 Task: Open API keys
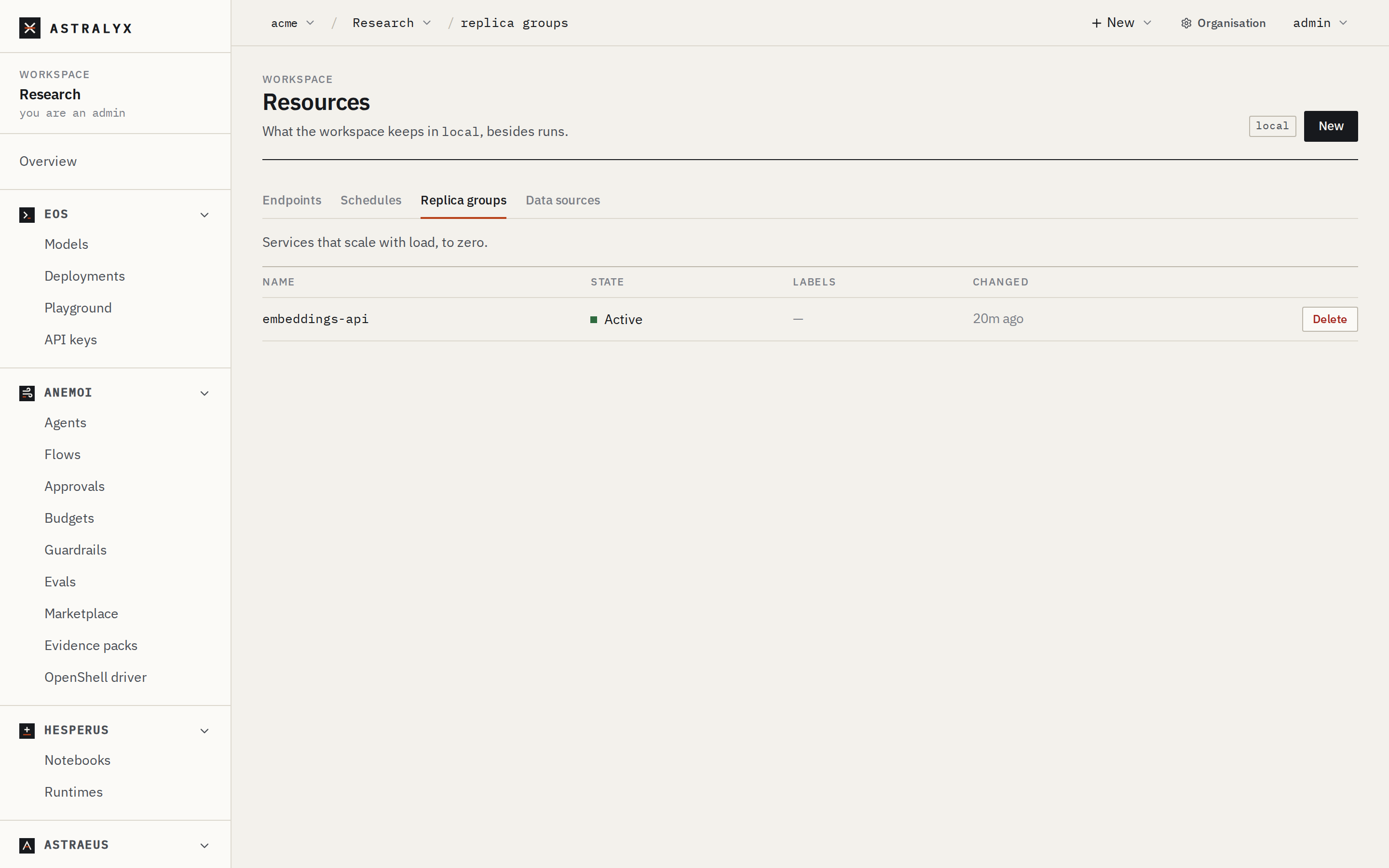pos(70,340)
